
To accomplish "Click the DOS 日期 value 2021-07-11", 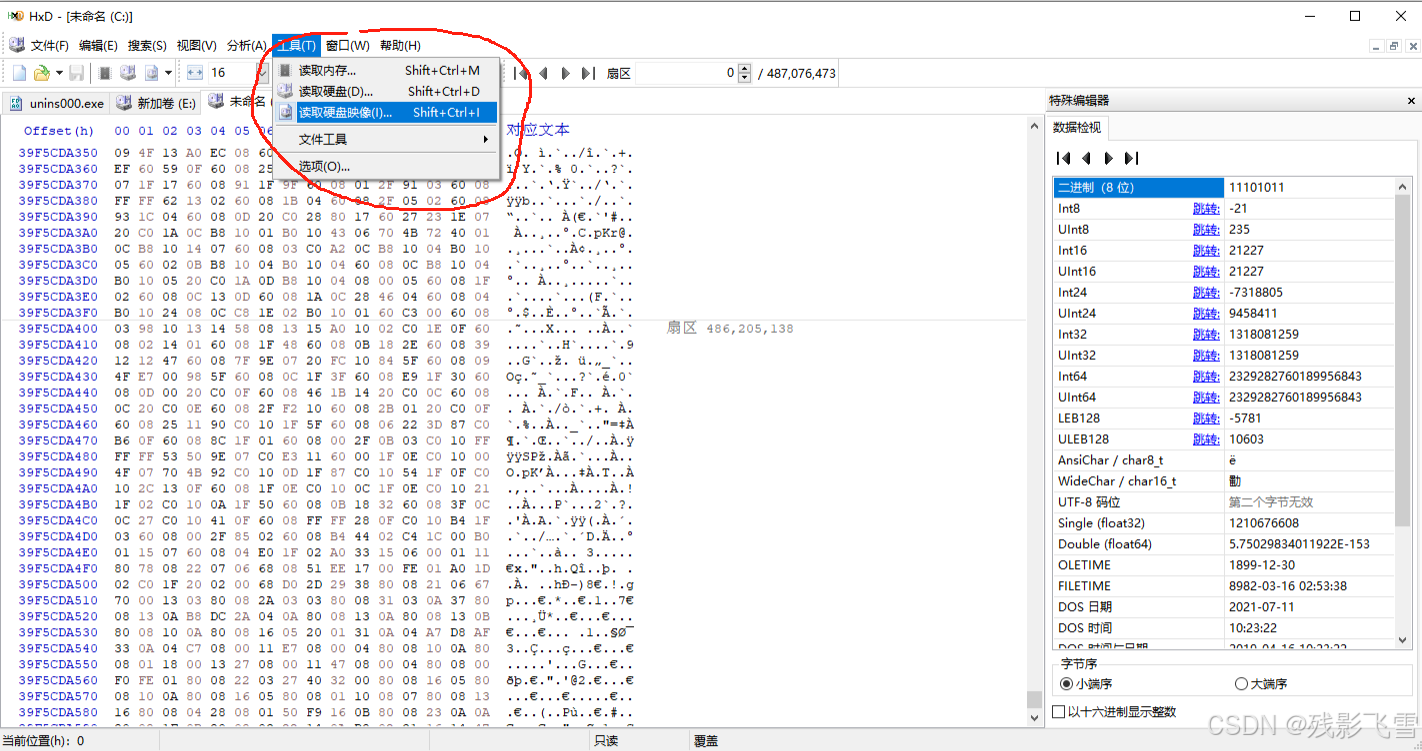I will tap(1259, 607).
